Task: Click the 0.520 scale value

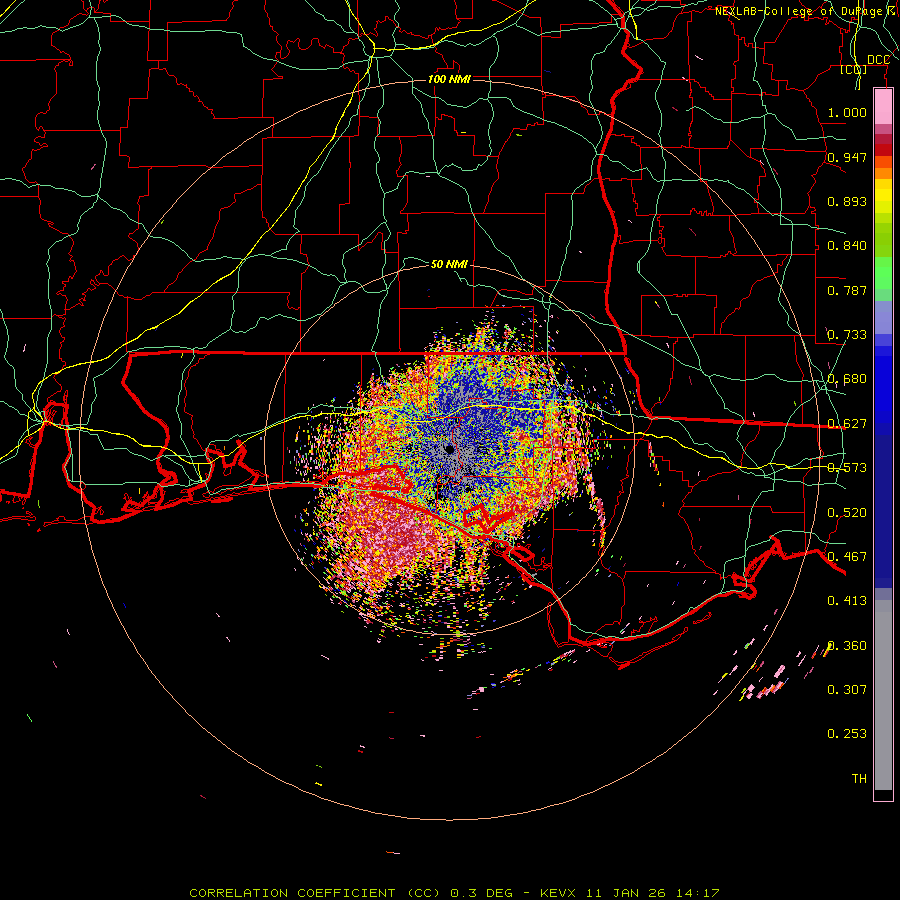Action: (x=847, y=513)
